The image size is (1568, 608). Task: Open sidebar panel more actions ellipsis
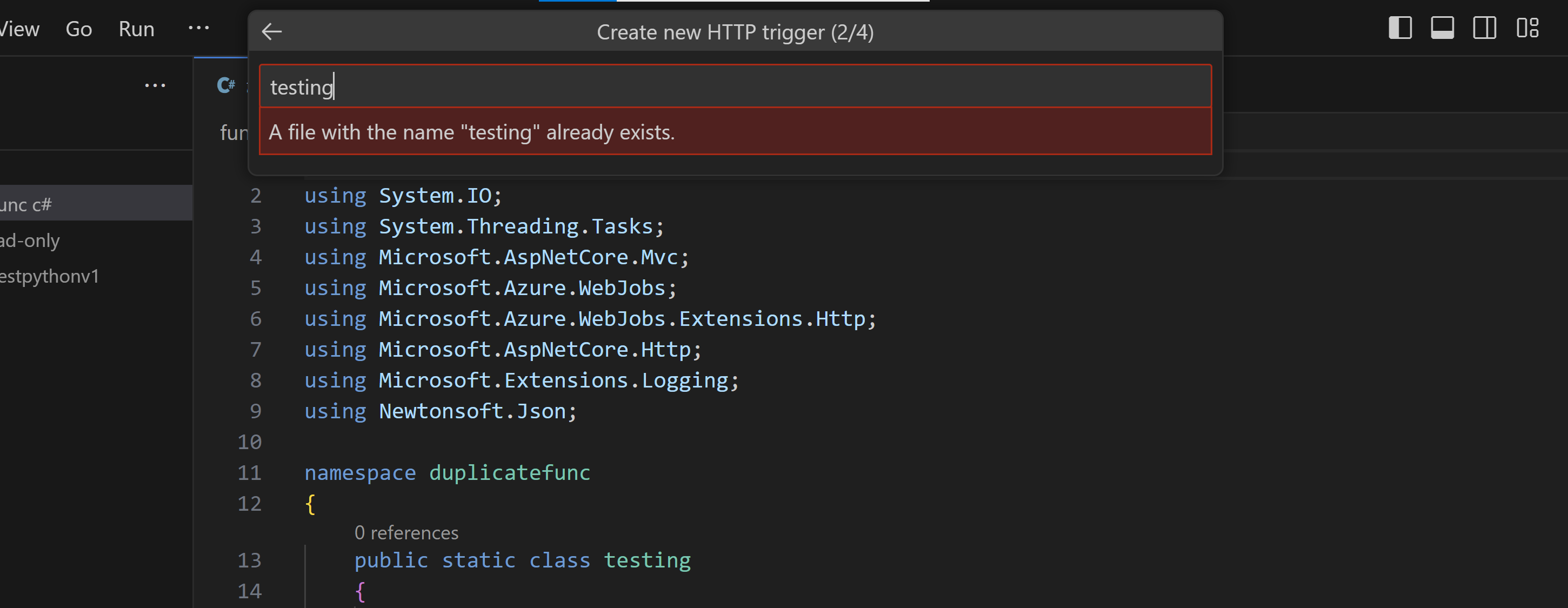(x=155, y=85)
